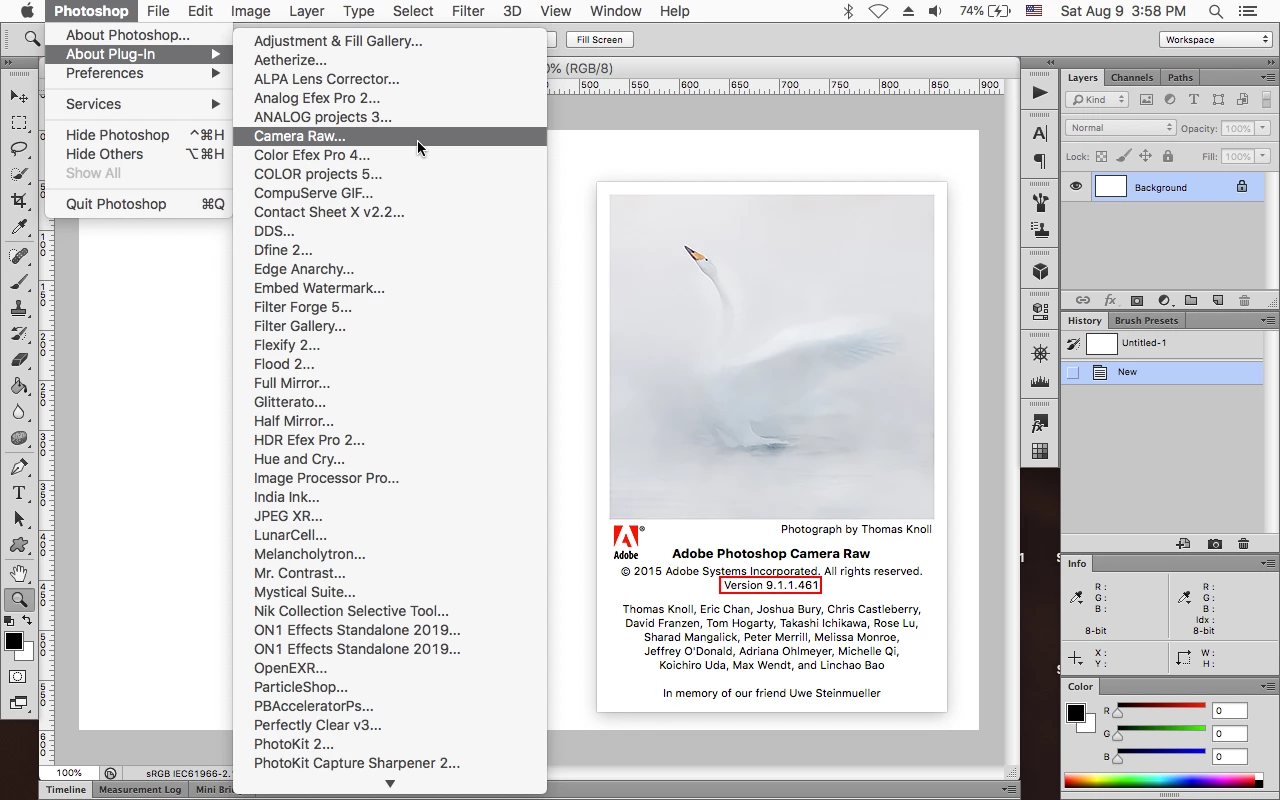The height and width of the screenshot is (800, 1280).
Task: Pick the Quick Selection tool
Action: pyautogui.click(x=19, y=175)
